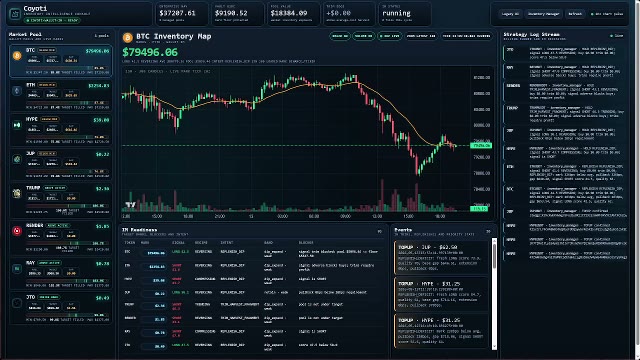
Task: Click the TRUMP entry in Strategy Log Stream
Action: click(565, 115)
